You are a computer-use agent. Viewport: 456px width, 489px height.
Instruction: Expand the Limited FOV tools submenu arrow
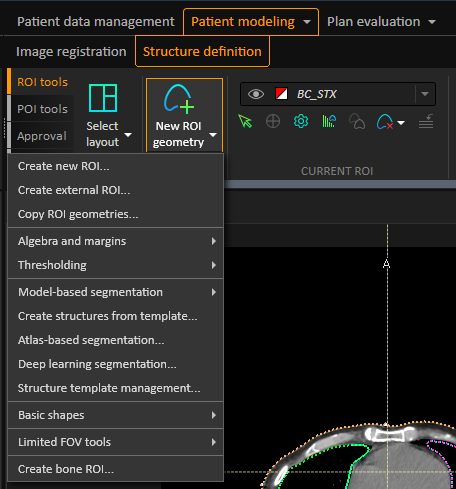pyautogui.click(x=214, y=442)
